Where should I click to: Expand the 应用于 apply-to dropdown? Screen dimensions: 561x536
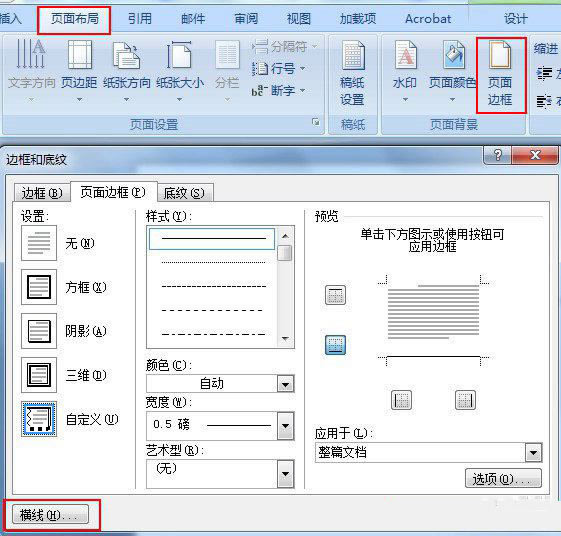(533, 453)
